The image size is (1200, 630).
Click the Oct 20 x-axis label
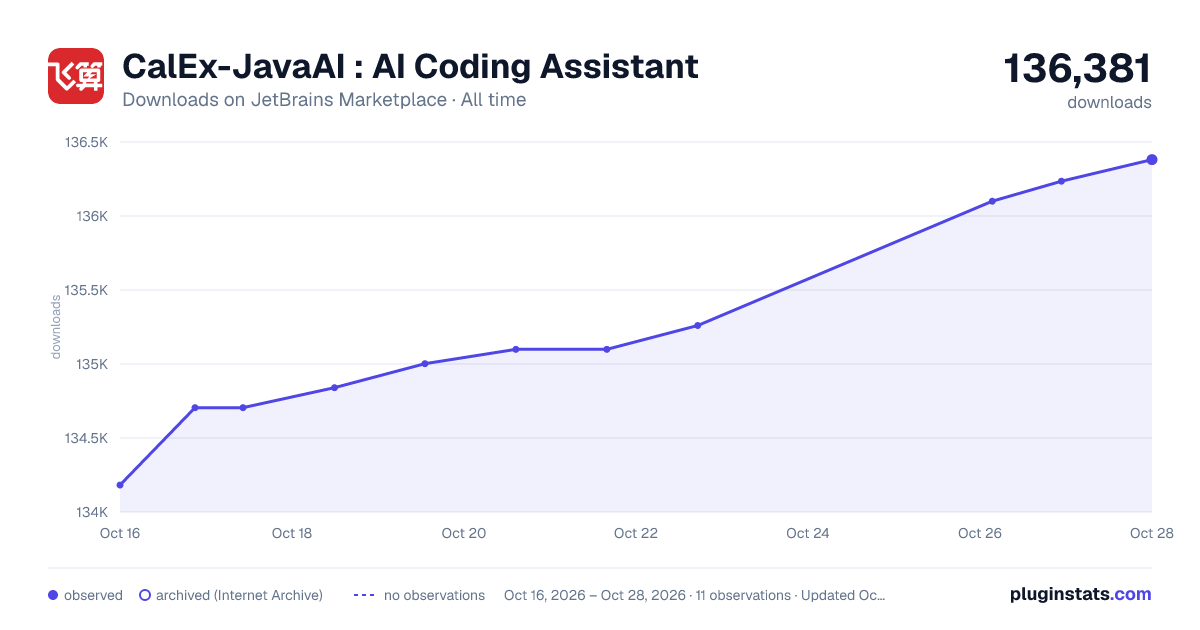[x=464, y=533]
